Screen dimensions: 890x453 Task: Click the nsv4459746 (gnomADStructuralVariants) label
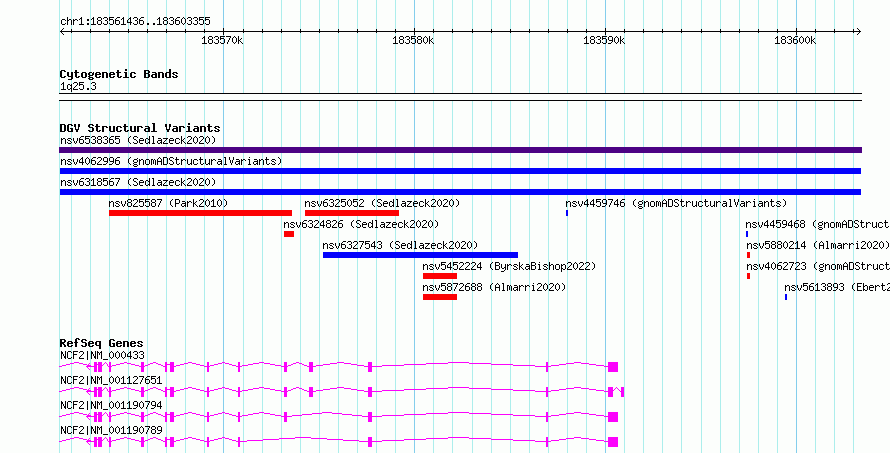pos(676,203)
